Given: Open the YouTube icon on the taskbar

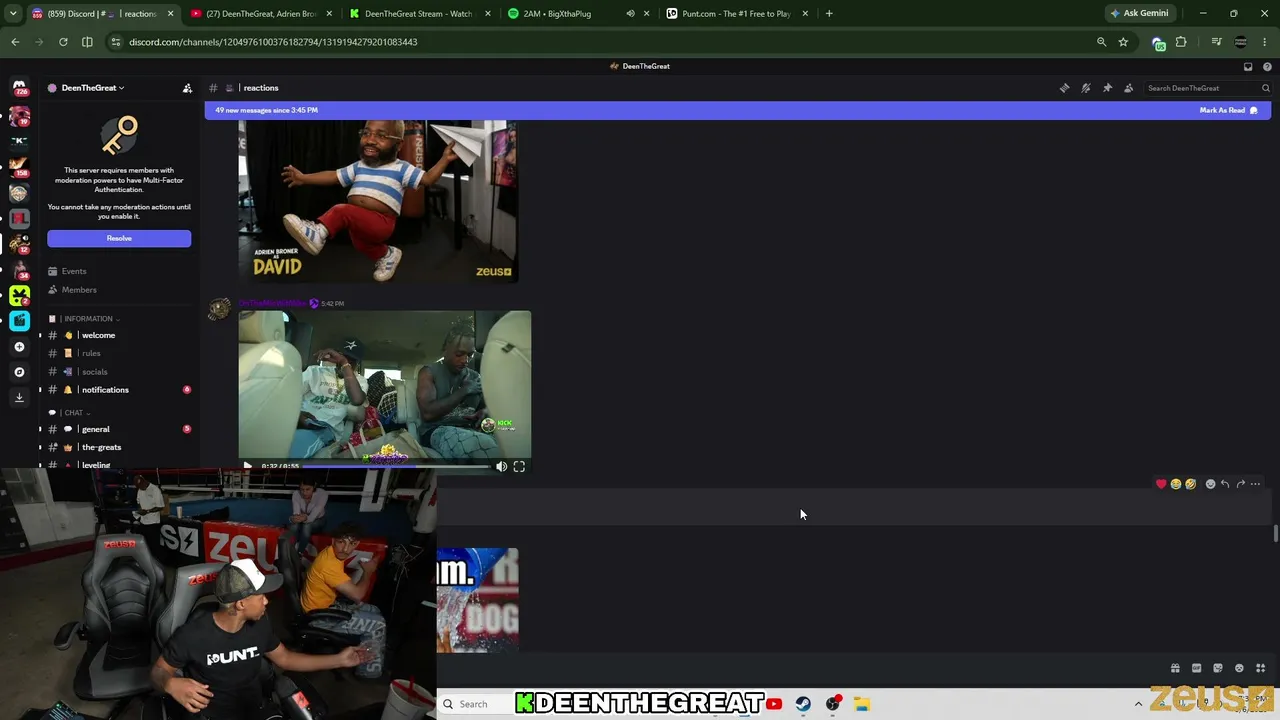Looking at the screenshot, I should pyautogui.click(x=774, y=704).
